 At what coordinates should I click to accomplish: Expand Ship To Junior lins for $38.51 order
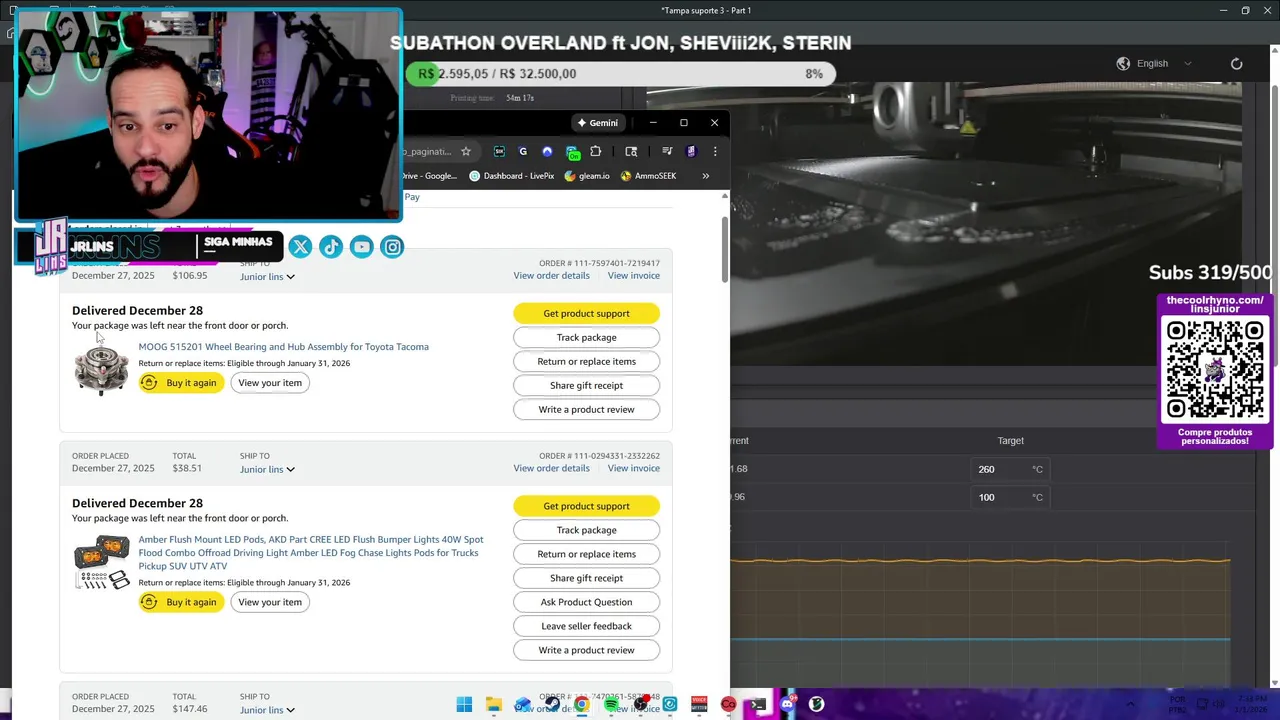click(267, 469)
